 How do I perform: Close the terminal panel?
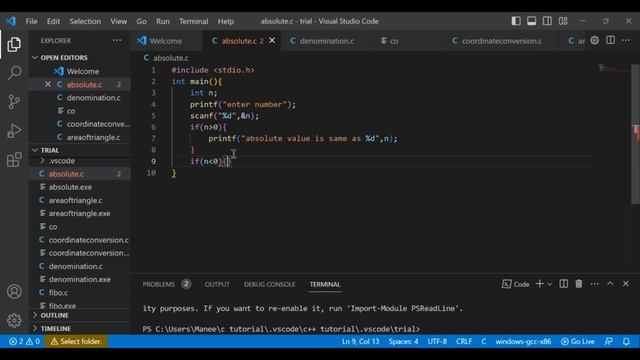click(x=626, y=284)
